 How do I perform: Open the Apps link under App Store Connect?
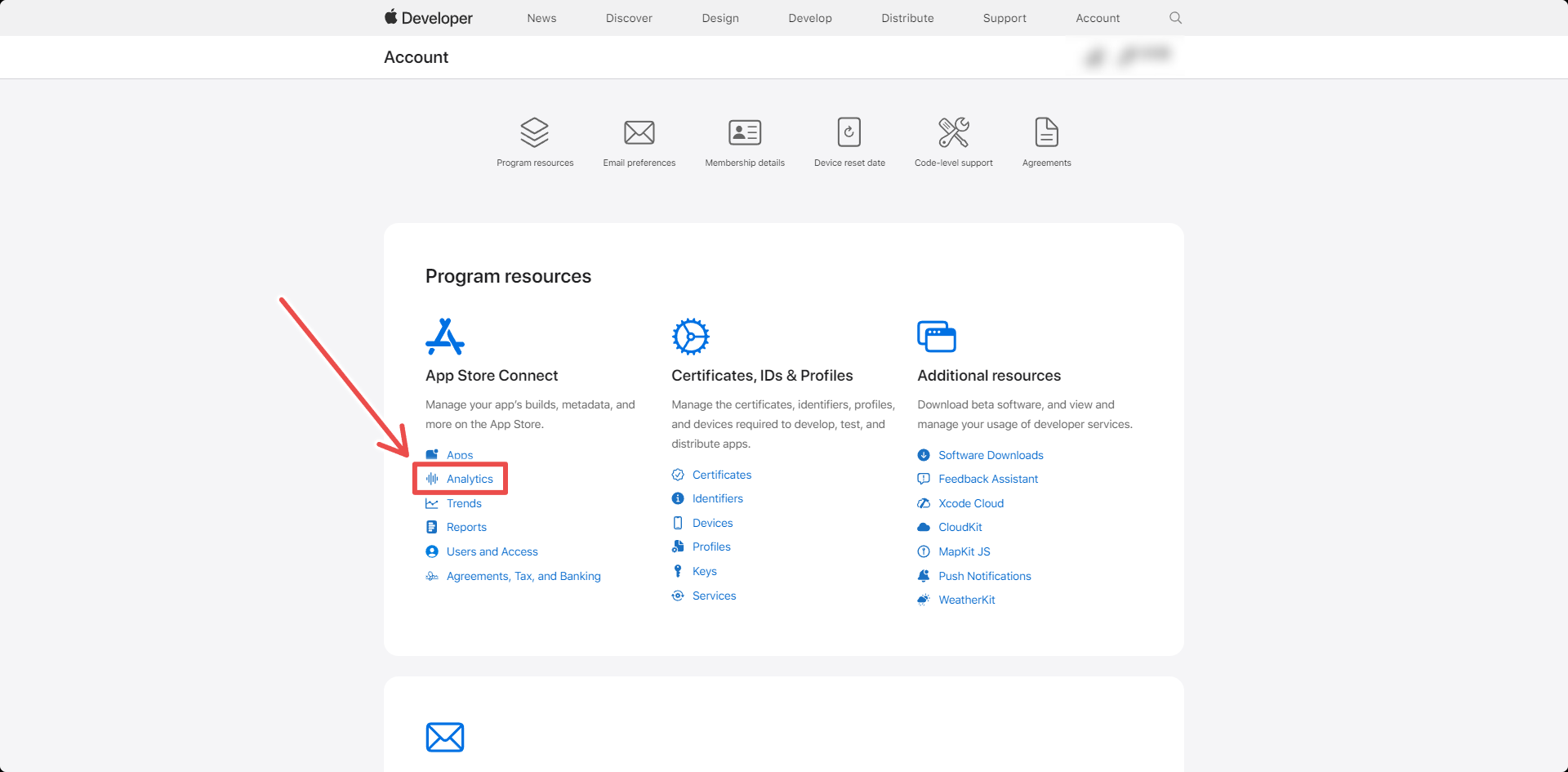tap(460, 455)
